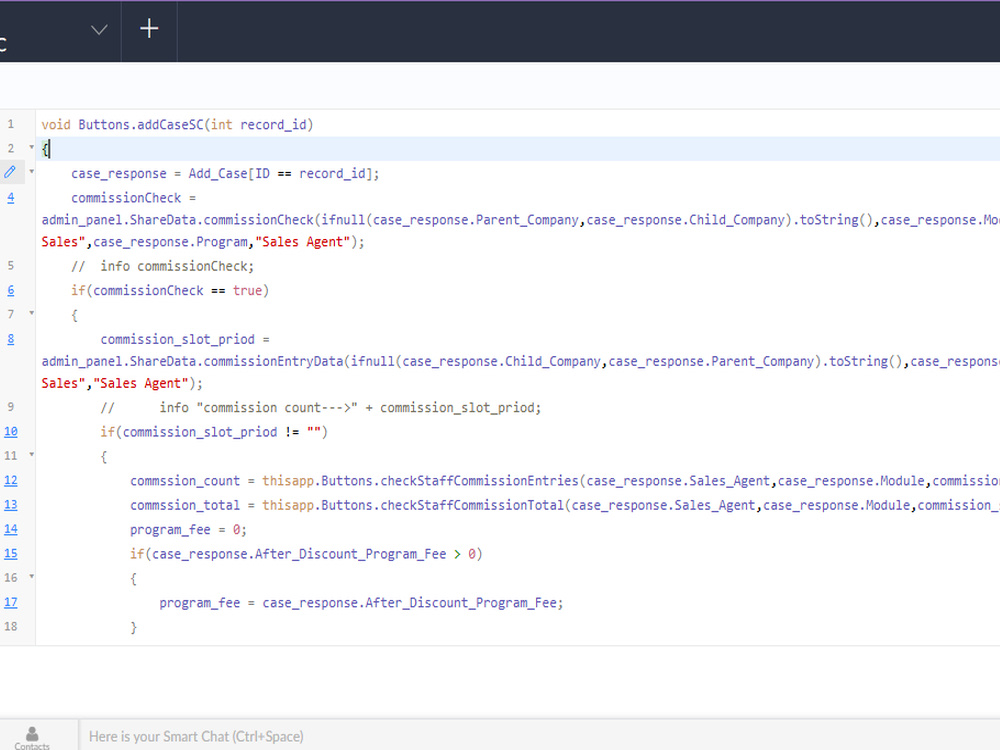Click 'commission_slot_priod =' on line 8
Viewport: 1000px width, 750px height.
[185, 339]
